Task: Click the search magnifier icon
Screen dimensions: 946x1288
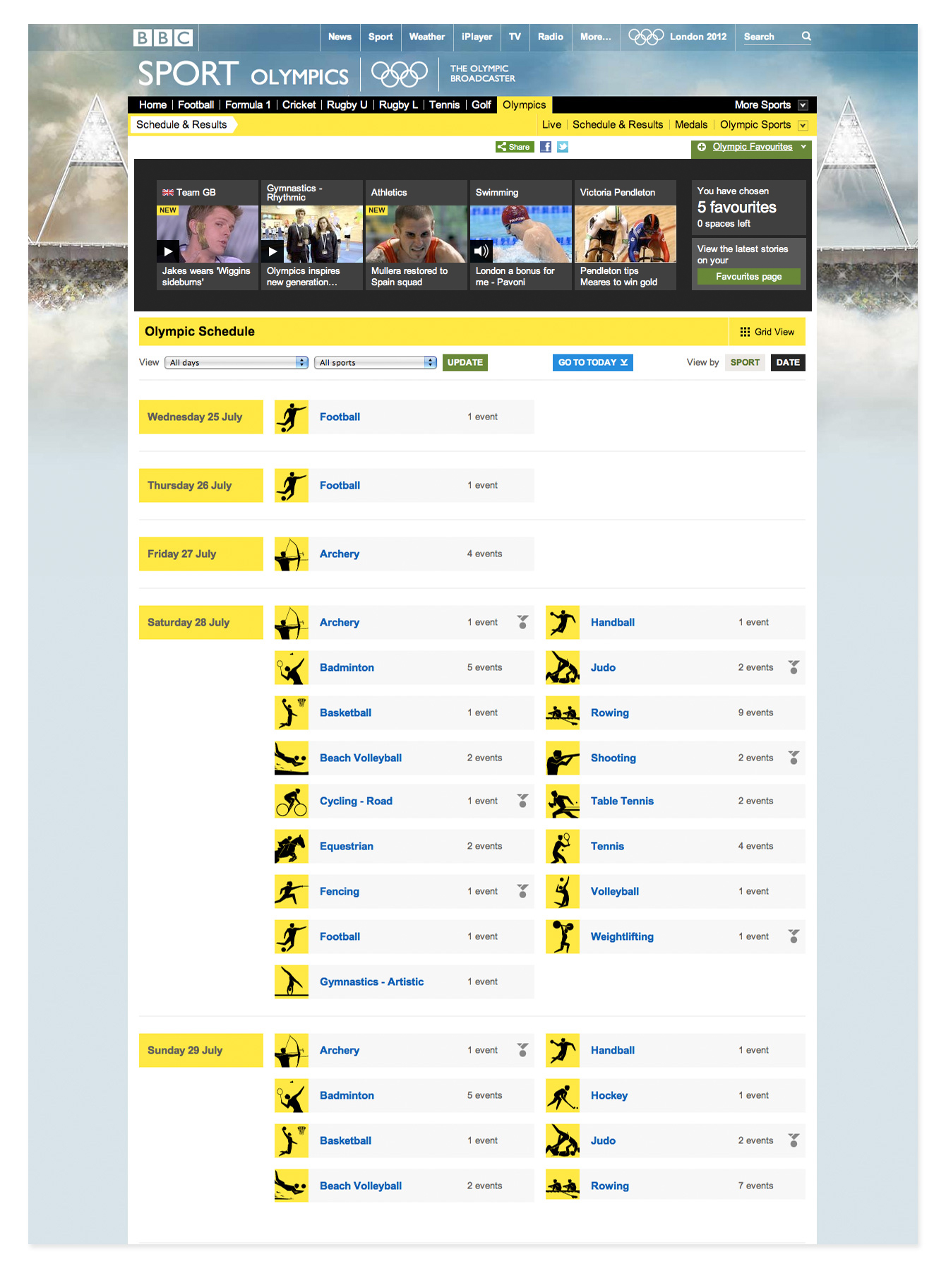Action: 806,36
